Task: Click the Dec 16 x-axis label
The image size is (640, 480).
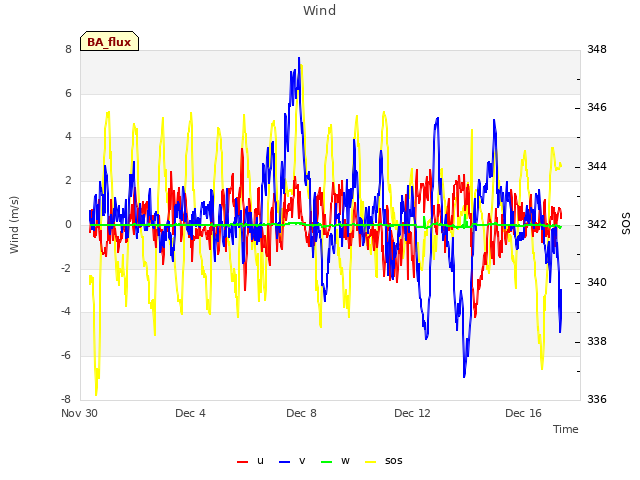Action: point(523,413)
